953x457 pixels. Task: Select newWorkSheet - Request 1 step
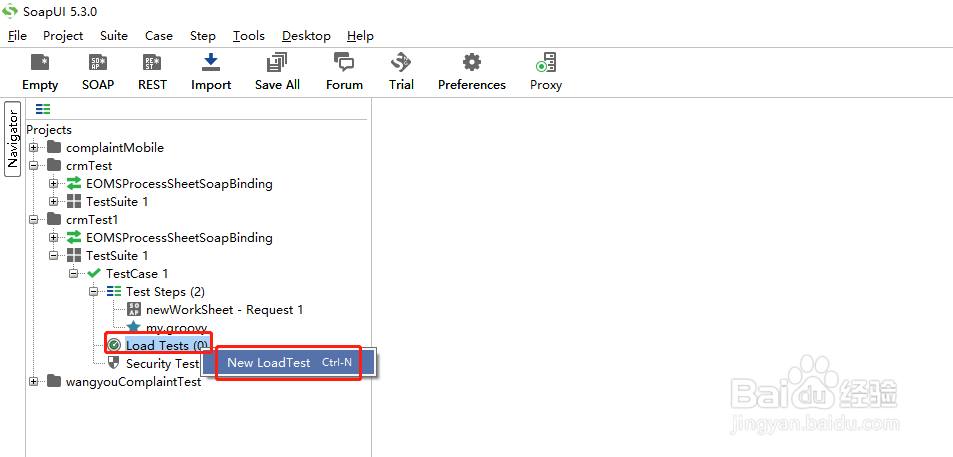point(224,310)
